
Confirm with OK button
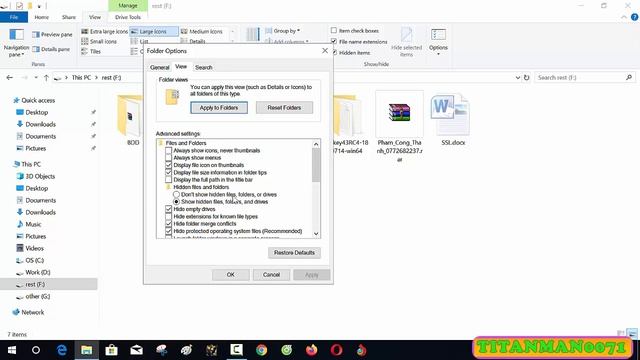click(x=231, y=275)
